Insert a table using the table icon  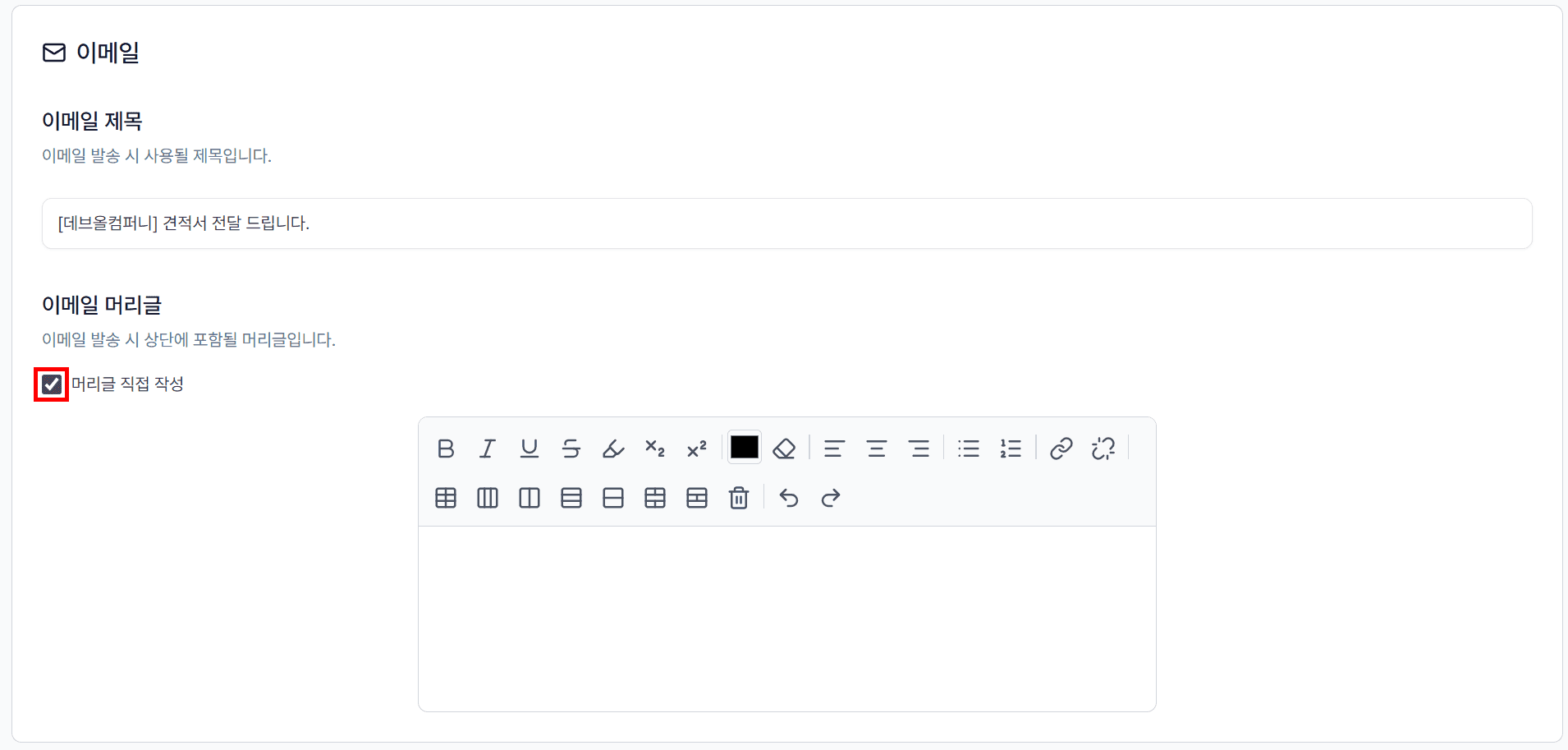point(446,498)
